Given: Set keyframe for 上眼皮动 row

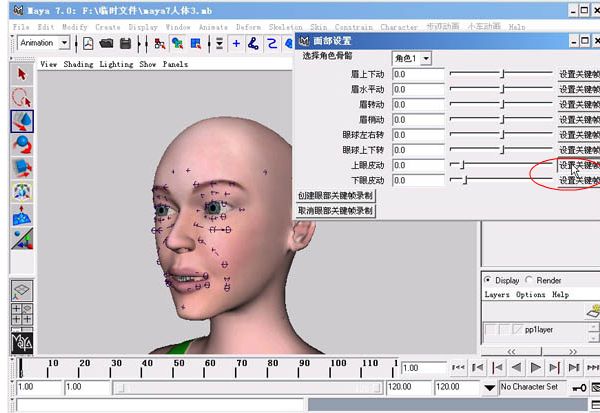Looking at the screenshot, I should click(x=579, y=165).
